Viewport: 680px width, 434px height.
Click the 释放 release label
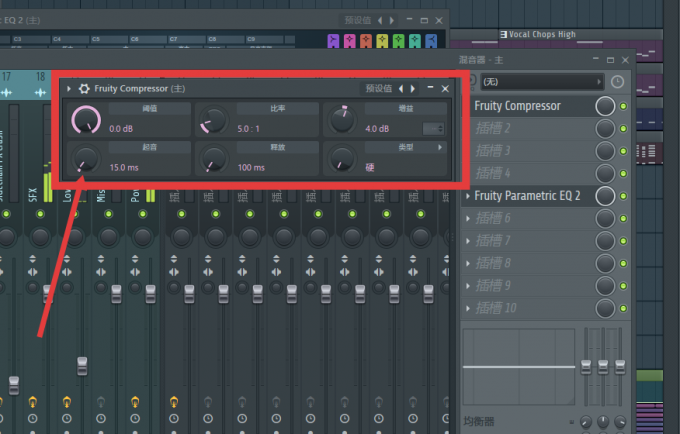pyautogui.click(x=278, y=147)
